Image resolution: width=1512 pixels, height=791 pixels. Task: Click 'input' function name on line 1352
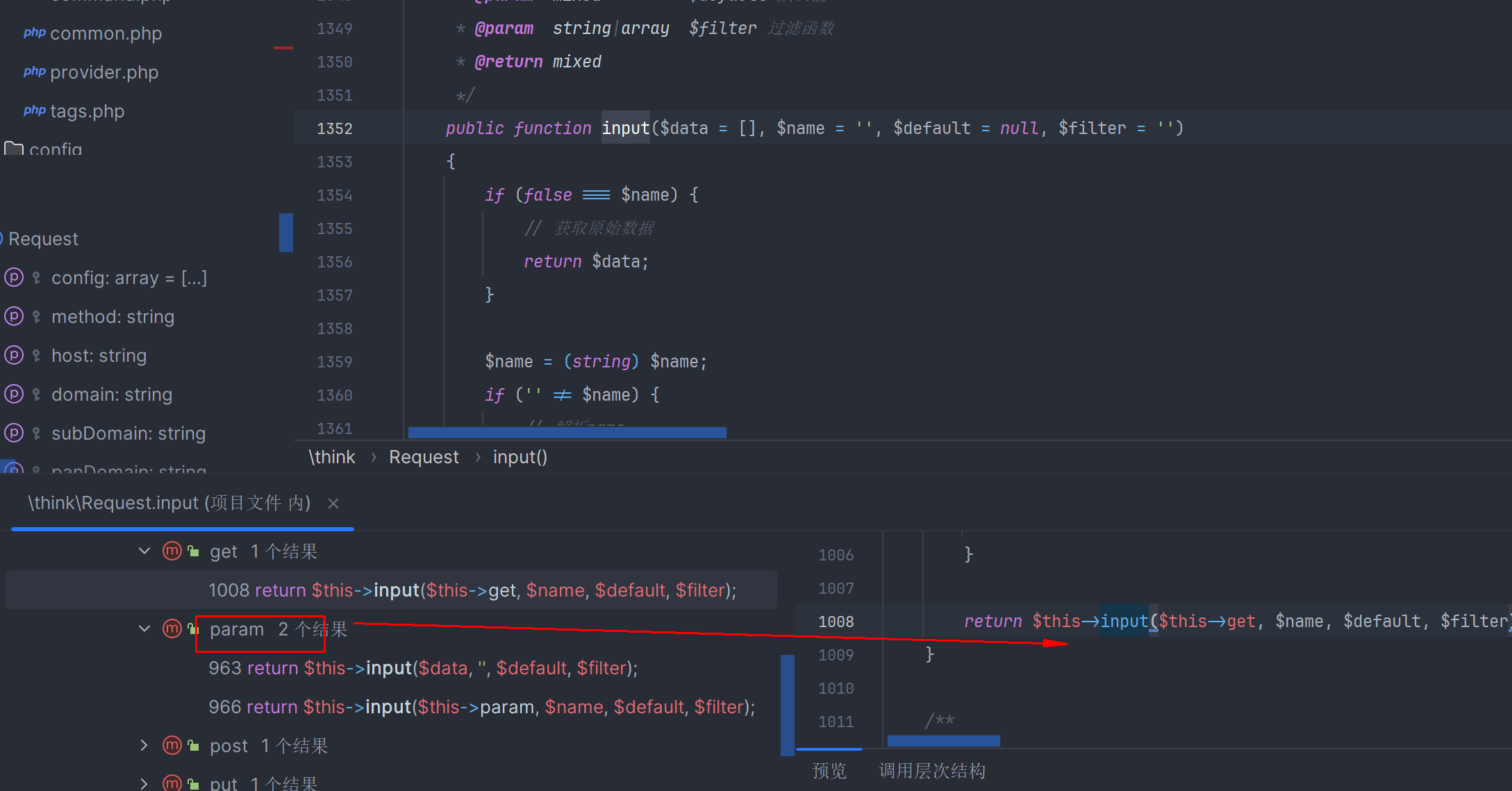tap(625, 128)
